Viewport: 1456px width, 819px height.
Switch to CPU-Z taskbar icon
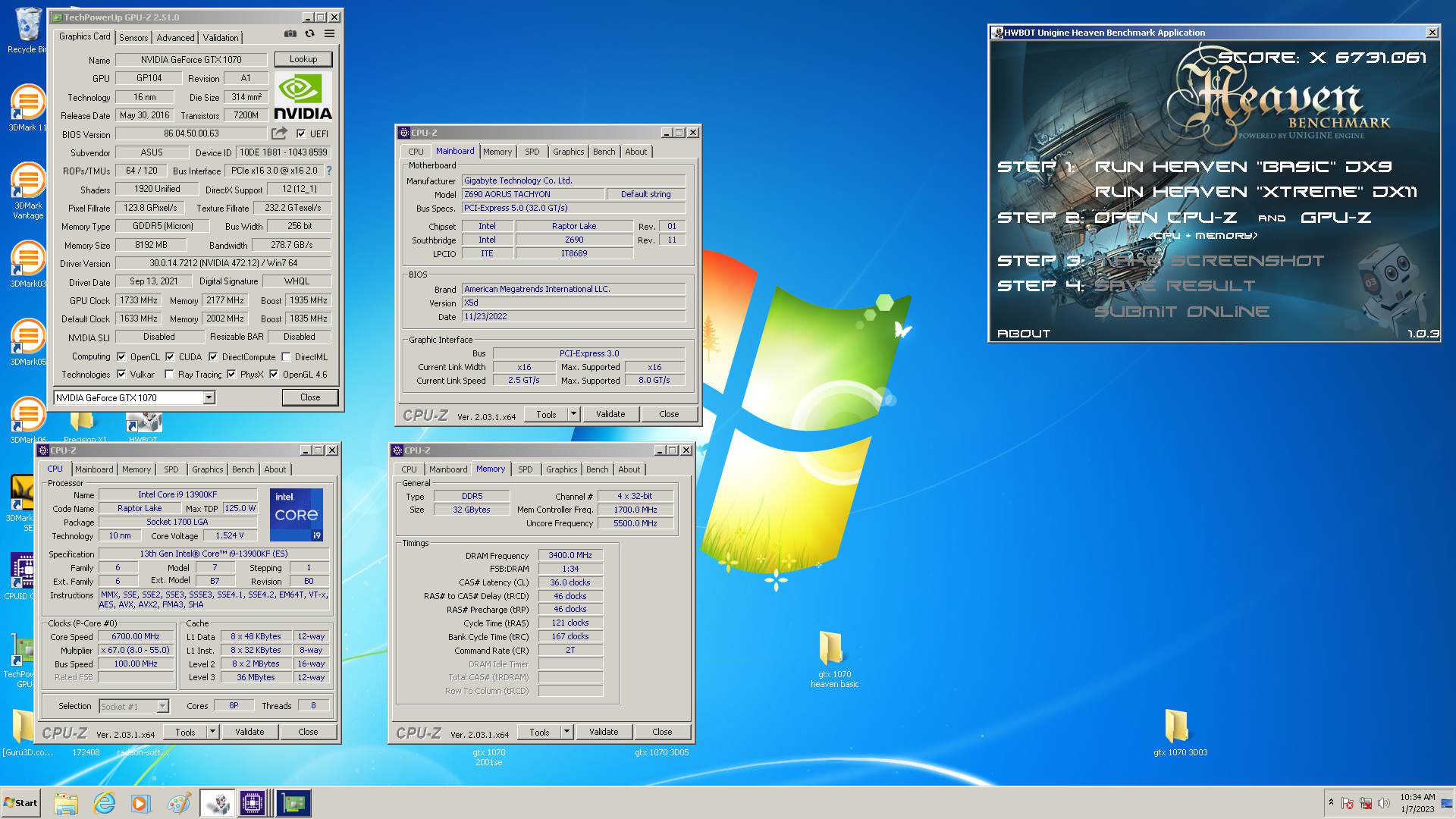click(253, 803)
